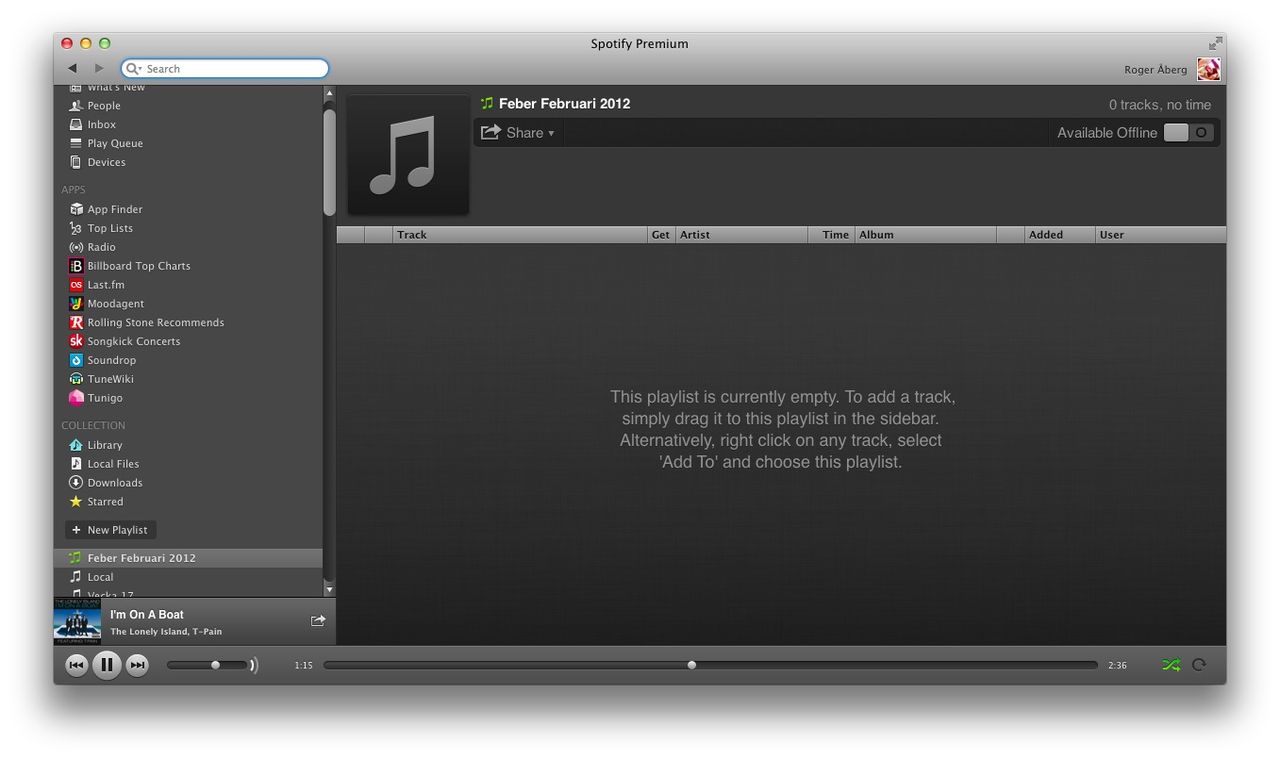Expand the Share dropdown menu
The height and width of the screenshot is (759, 1280).
pyautogui.click(x=518, y=133)
